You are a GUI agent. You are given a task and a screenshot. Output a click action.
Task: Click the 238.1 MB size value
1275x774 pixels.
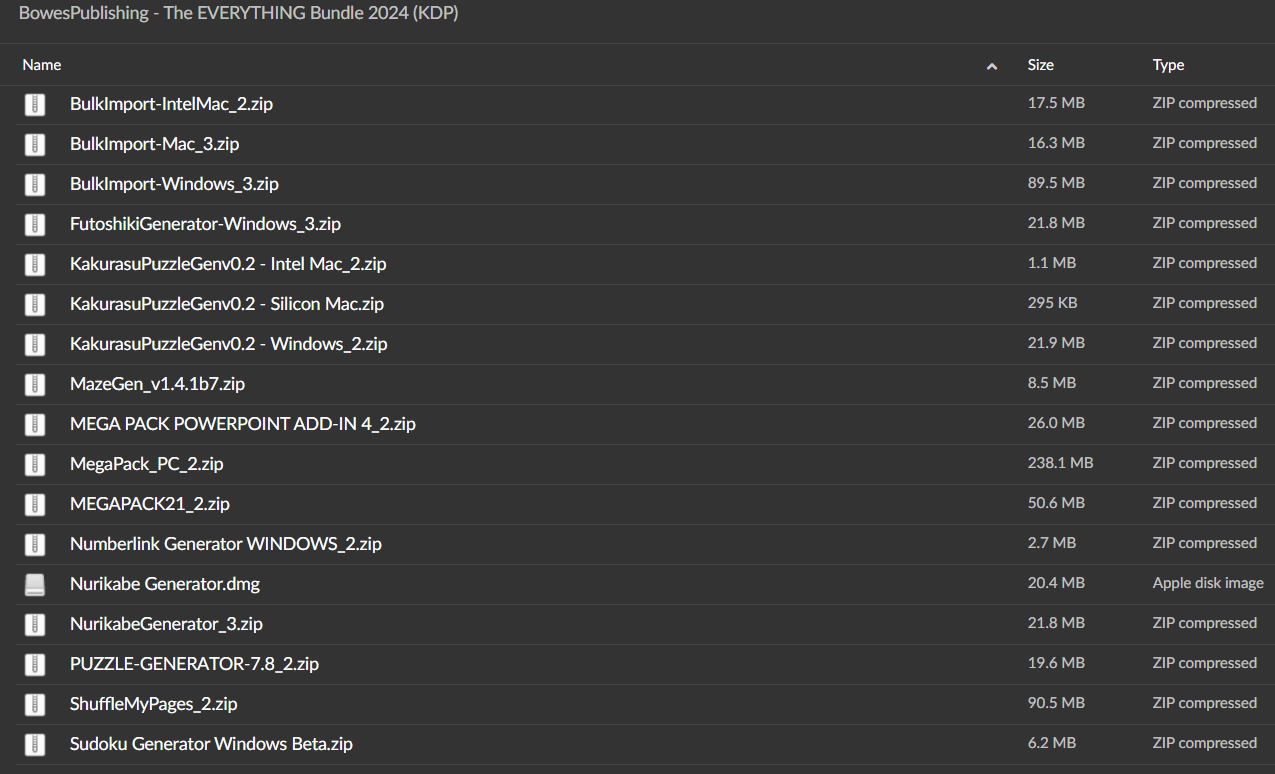coord(1061,463)
